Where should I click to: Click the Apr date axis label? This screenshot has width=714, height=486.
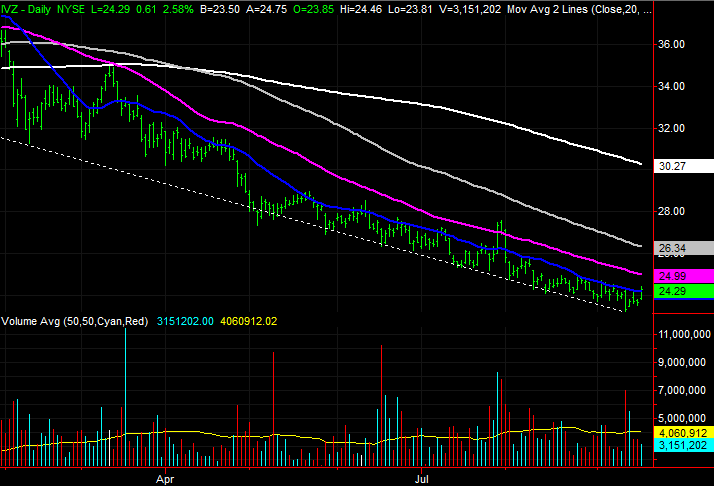(165, 479)
